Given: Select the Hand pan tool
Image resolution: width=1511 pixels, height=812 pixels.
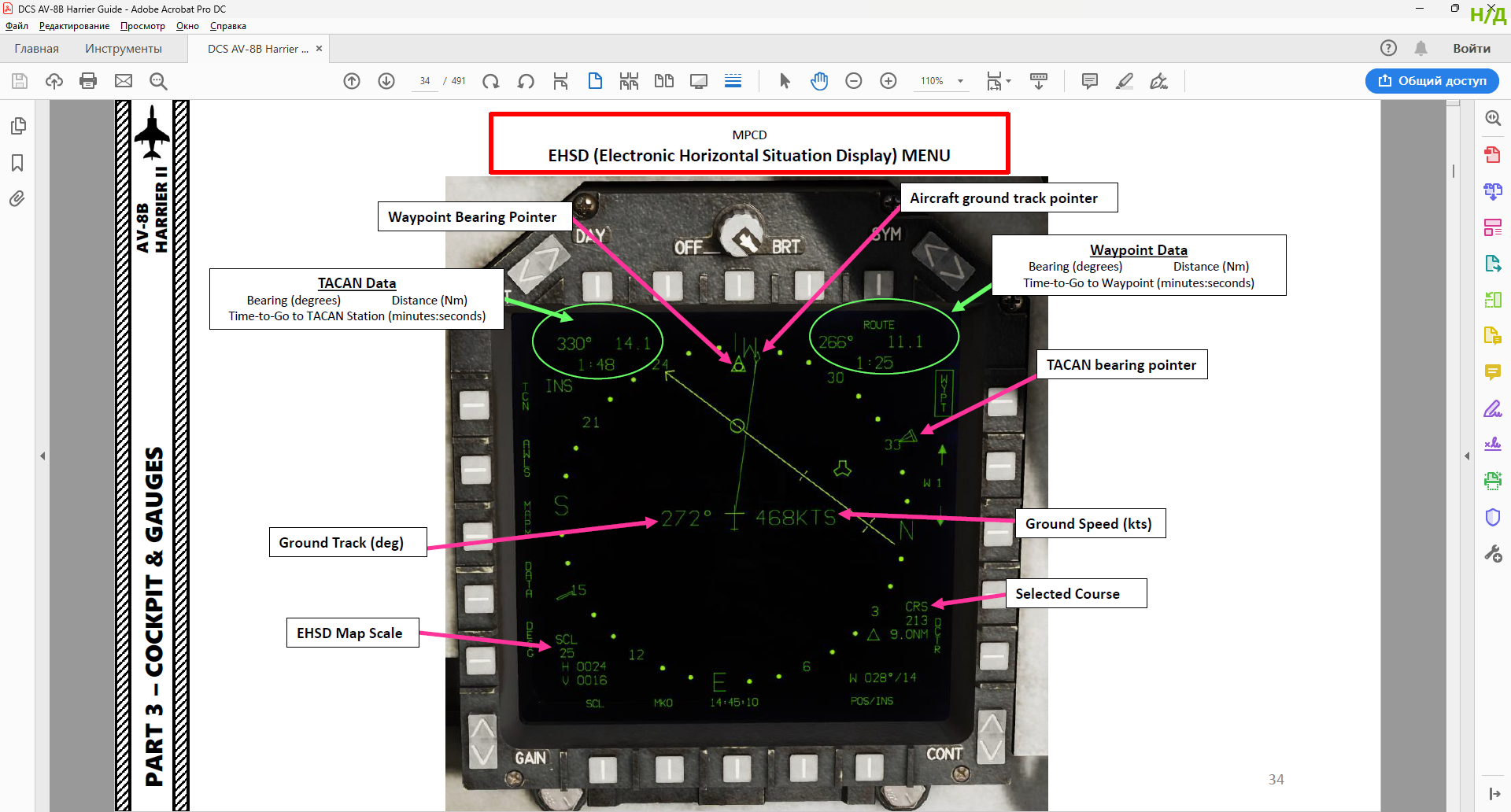Looking at the screenshot, I should [x=819, y=81].
